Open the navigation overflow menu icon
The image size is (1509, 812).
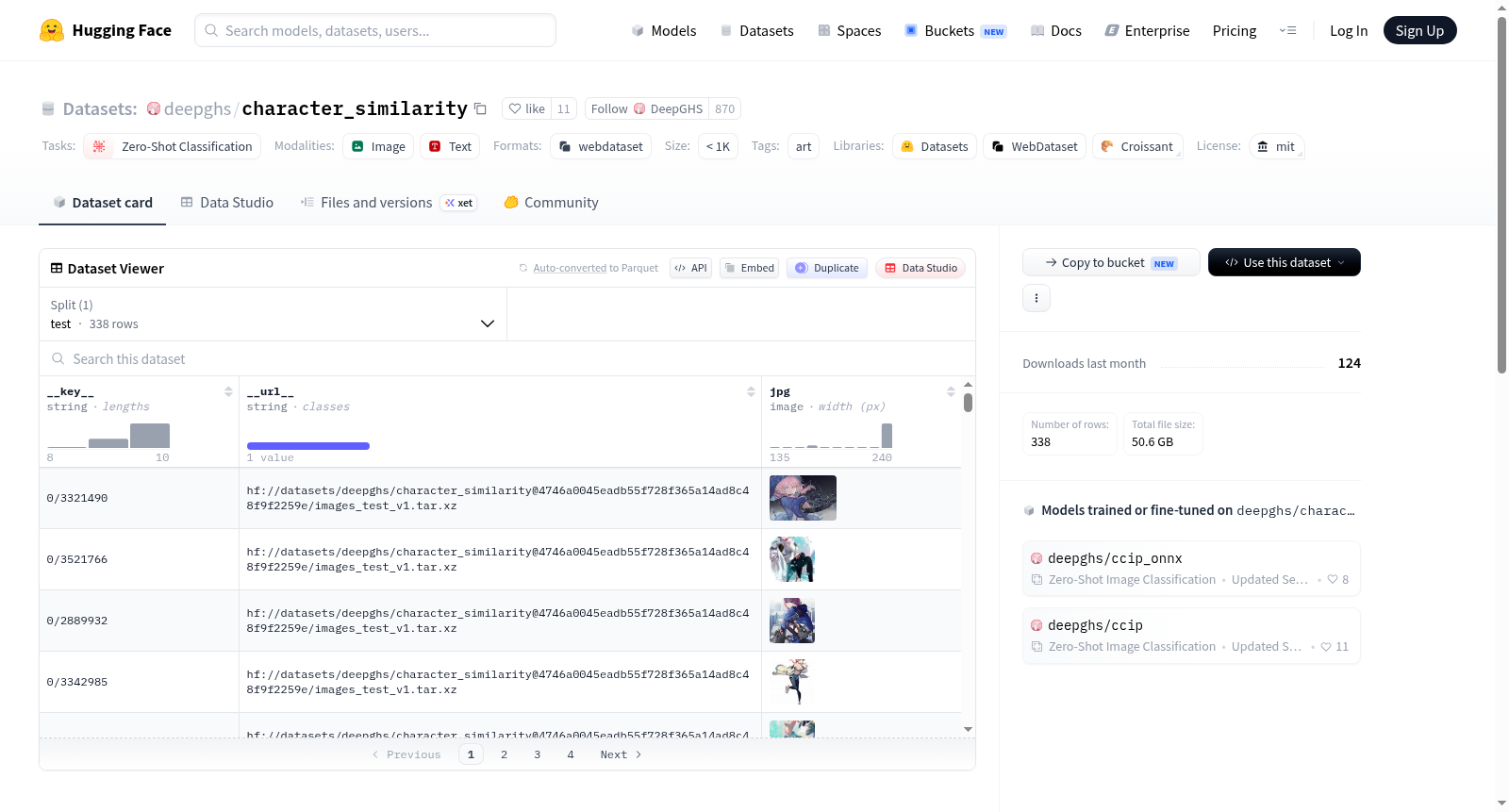1287,30
